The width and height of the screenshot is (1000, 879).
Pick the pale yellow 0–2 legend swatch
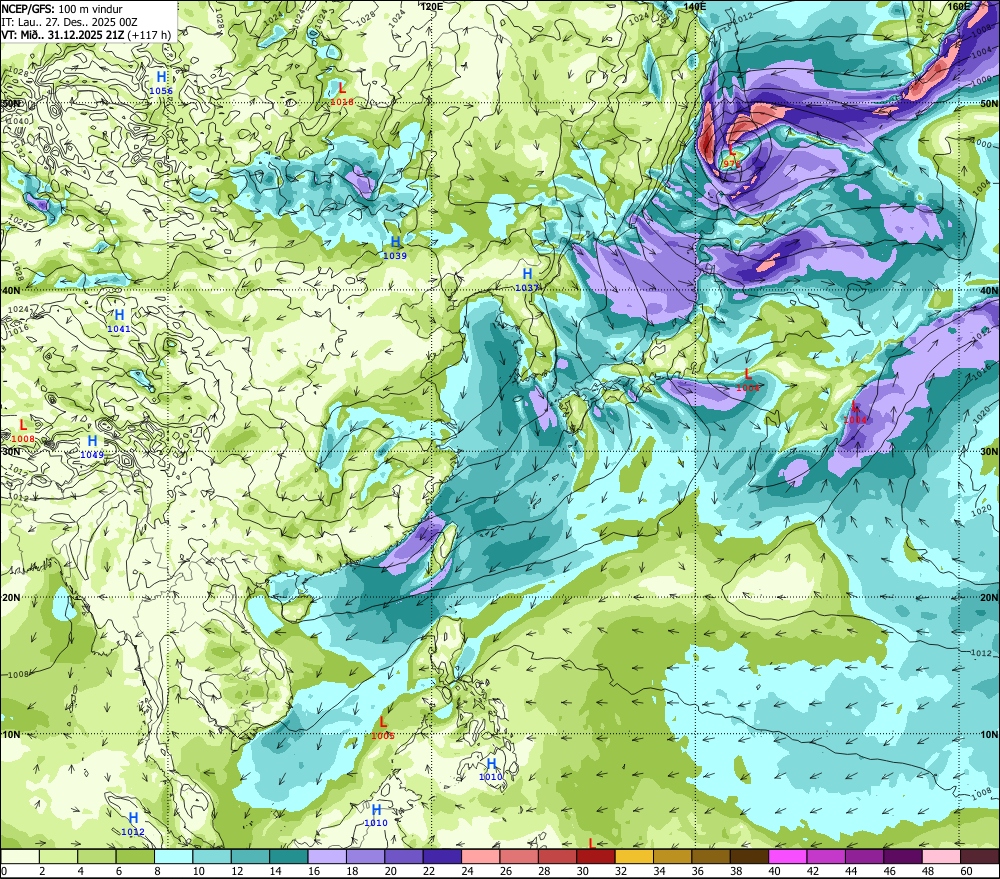pyautogui.click(x=20, y=857)
